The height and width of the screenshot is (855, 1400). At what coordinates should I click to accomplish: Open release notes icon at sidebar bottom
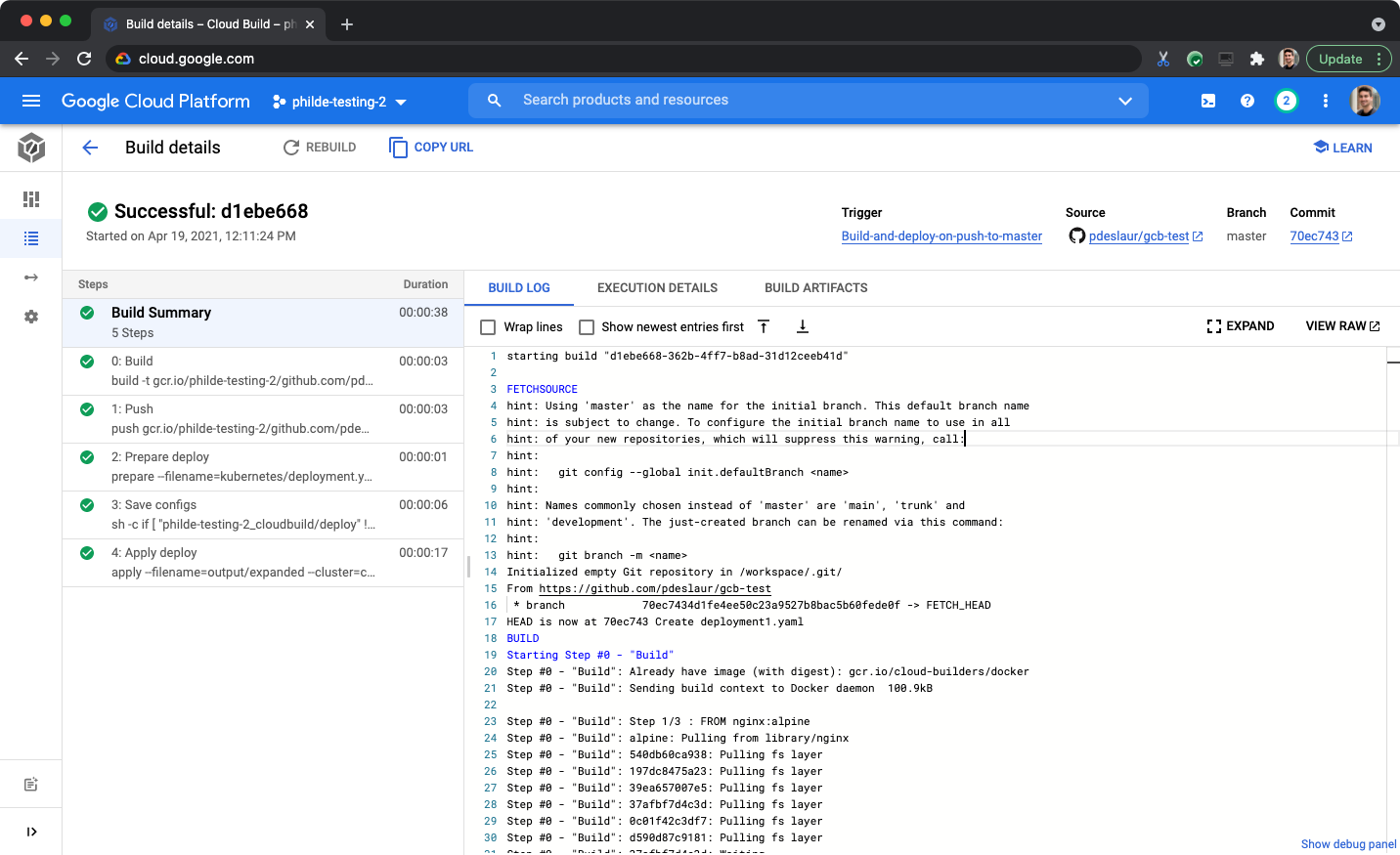[x=31, y=785]
